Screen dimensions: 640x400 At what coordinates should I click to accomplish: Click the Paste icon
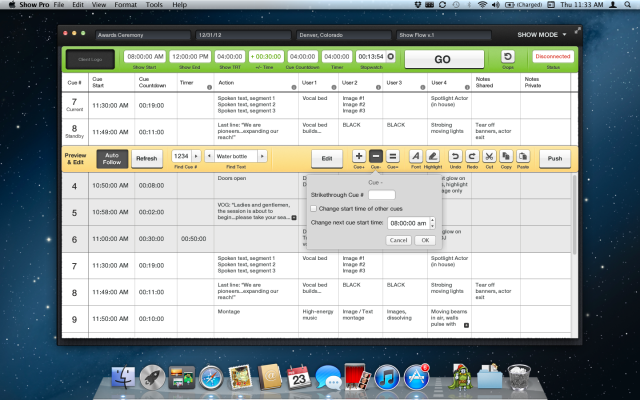(x=523, y=156)
